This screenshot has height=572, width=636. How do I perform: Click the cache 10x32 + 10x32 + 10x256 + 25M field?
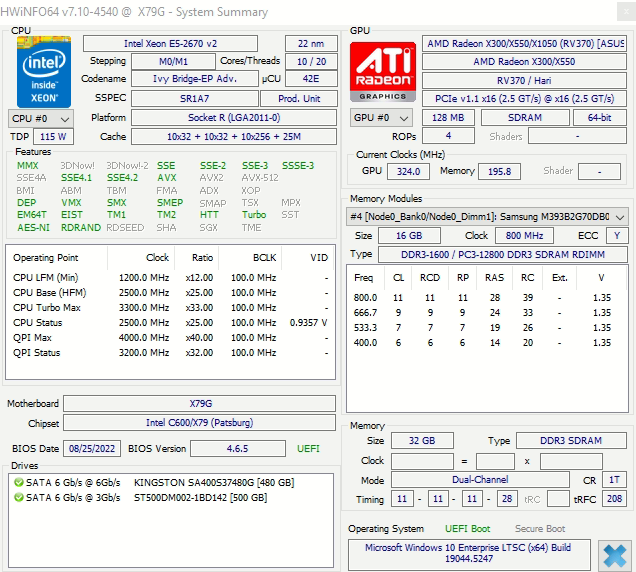(234, 137)
